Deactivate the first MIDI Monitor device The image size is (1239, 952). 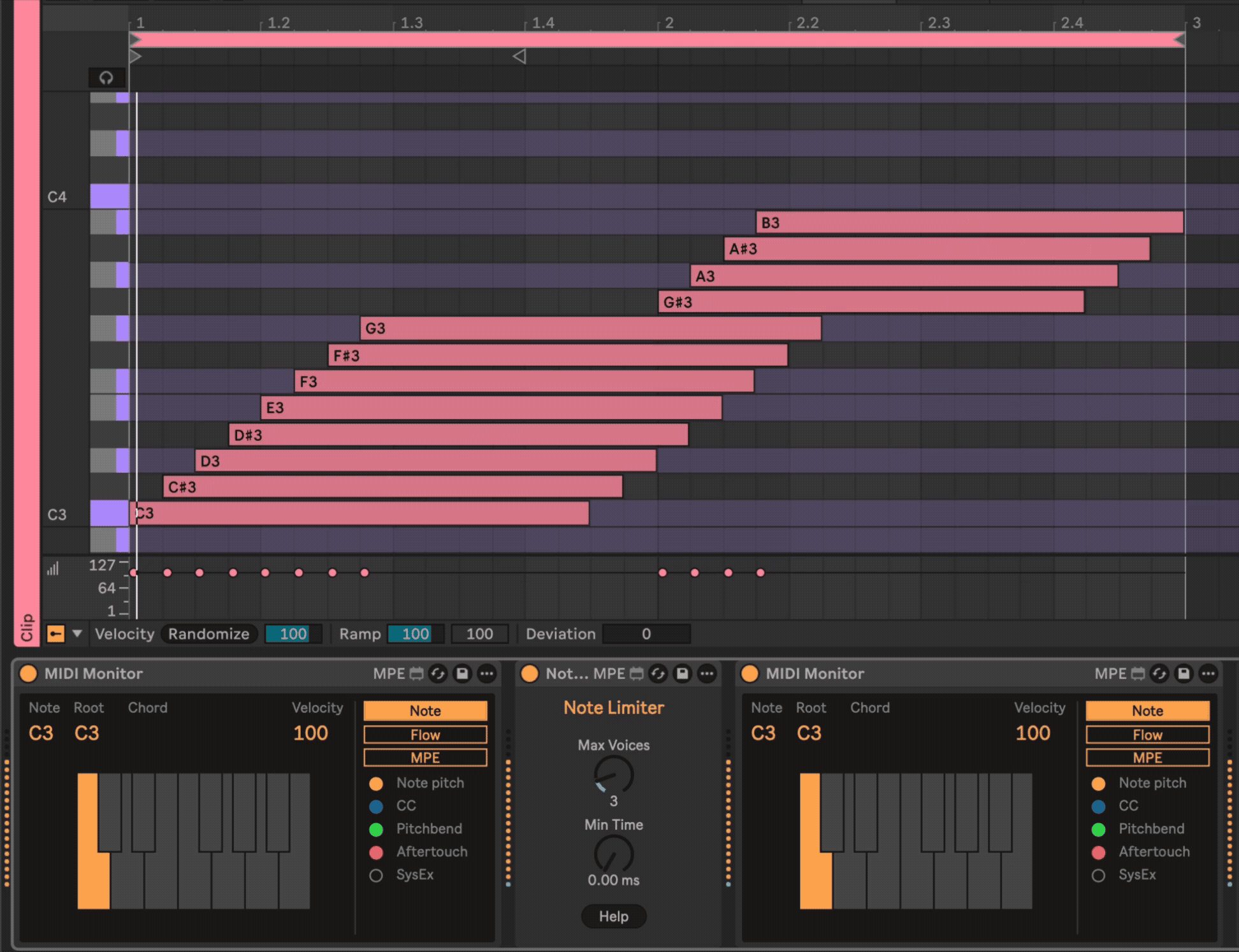tap(29, 674)
